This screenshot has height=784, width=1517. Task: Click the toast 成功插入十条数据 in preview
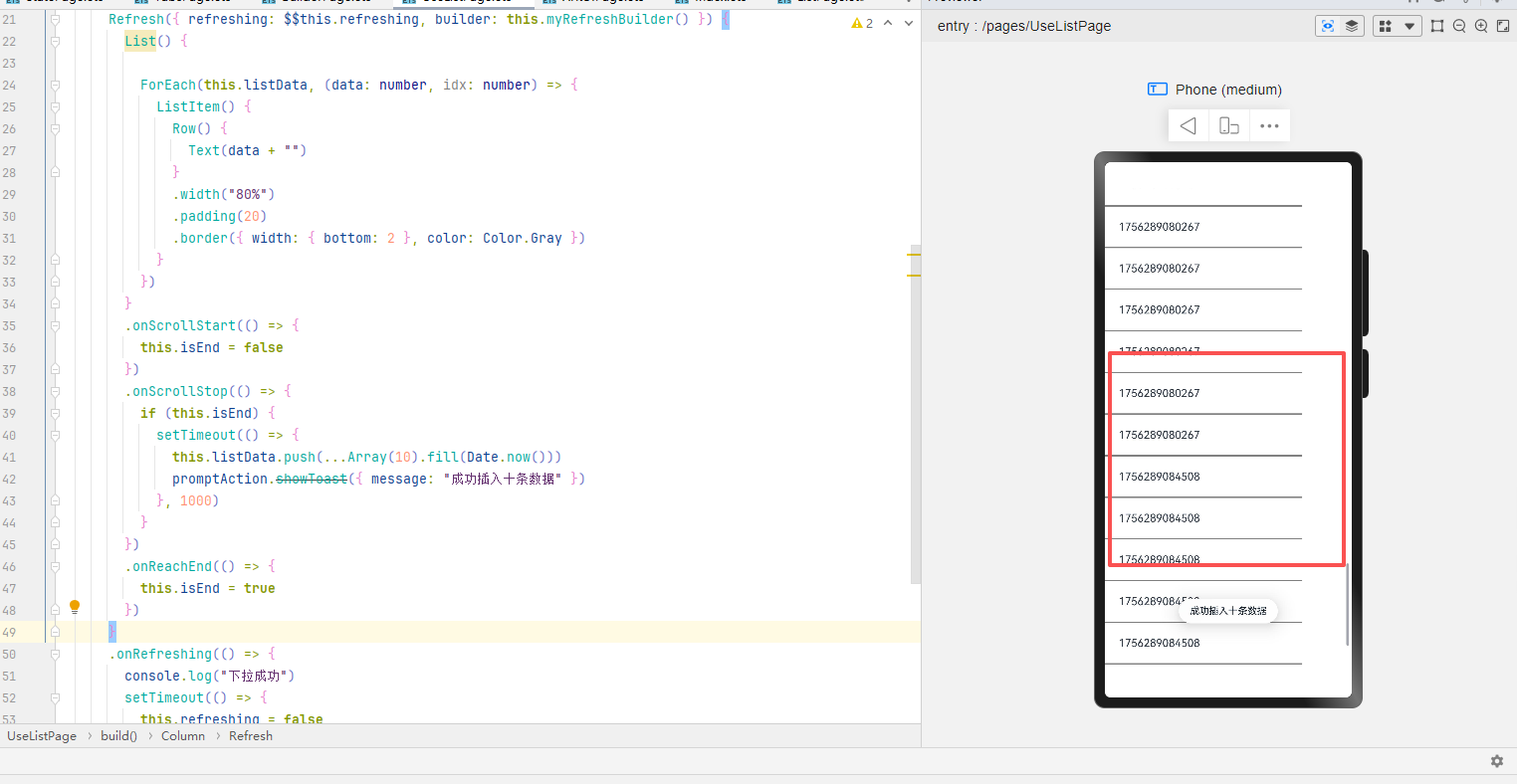pyautogui.click(x=1227, y=611)
